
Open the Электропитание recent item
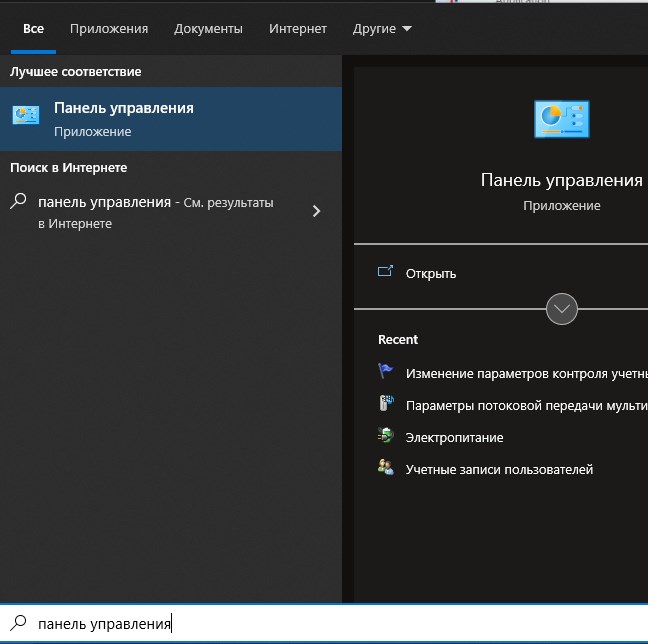454,438
